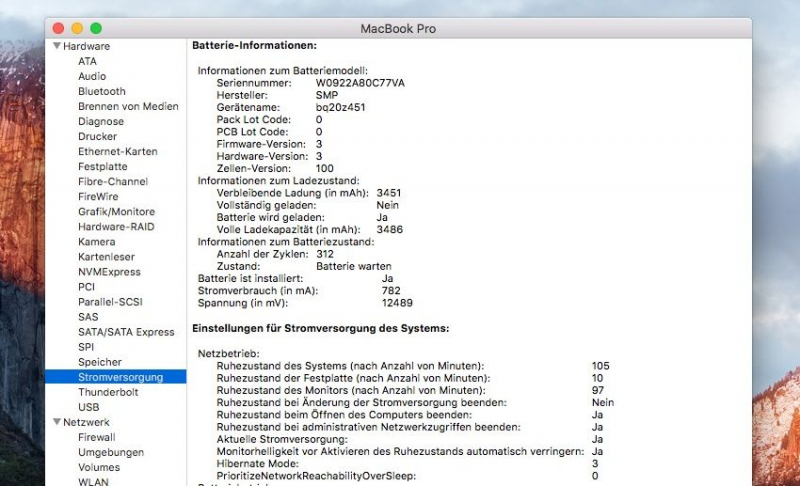Select USB in the sidebar

(x=88, y=407)
